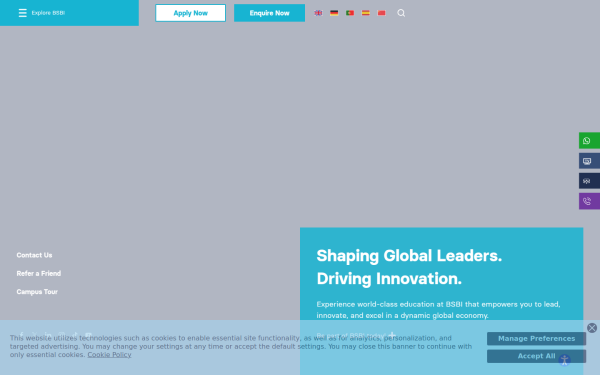Open the accessibility widget icon
Viewport: 600px width, 375px height.
pyautogui.click(x=565, y=360)
